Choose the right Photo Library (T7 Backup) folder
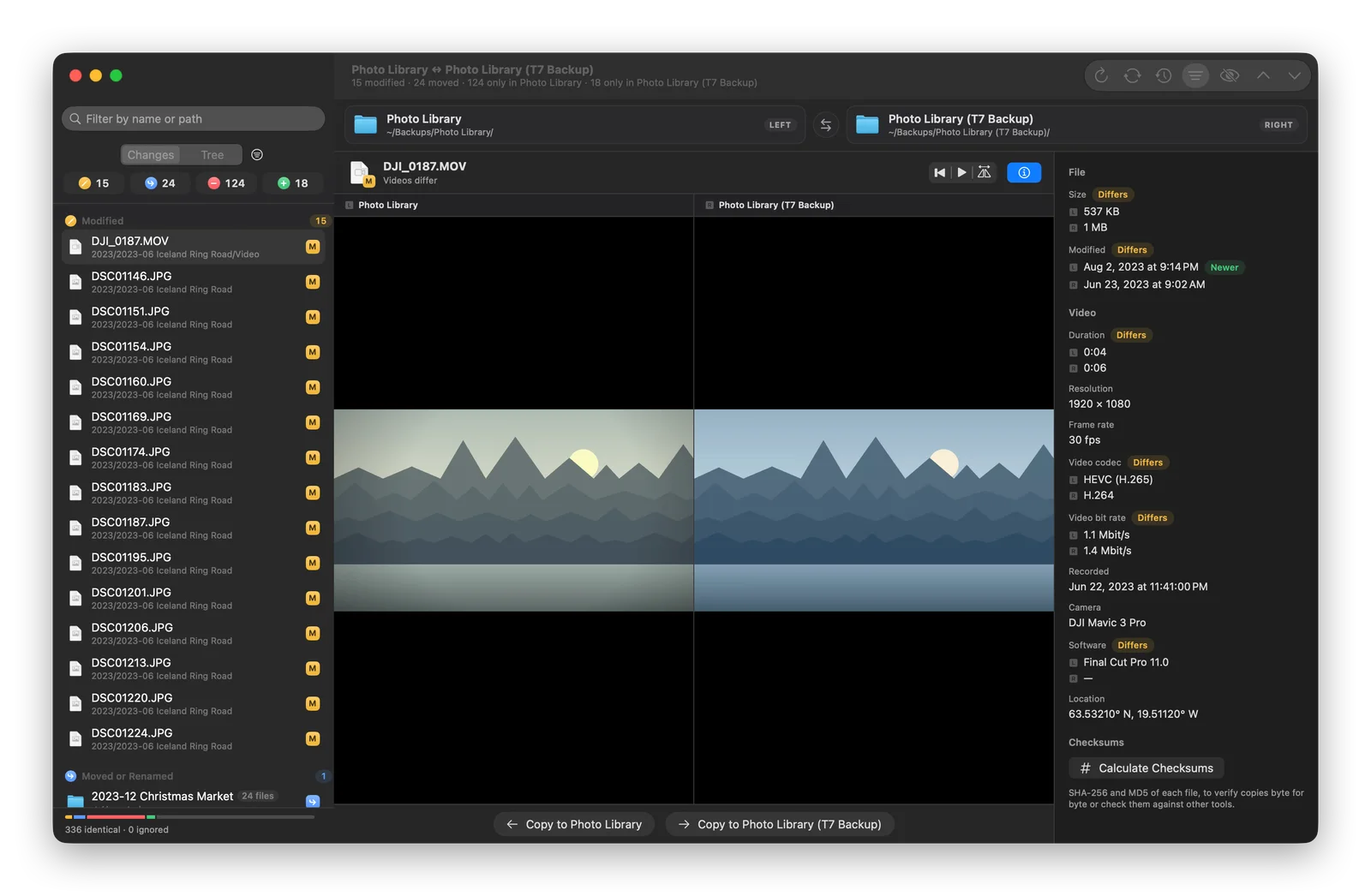1371x896 pixels. [x=1076, y=125]
